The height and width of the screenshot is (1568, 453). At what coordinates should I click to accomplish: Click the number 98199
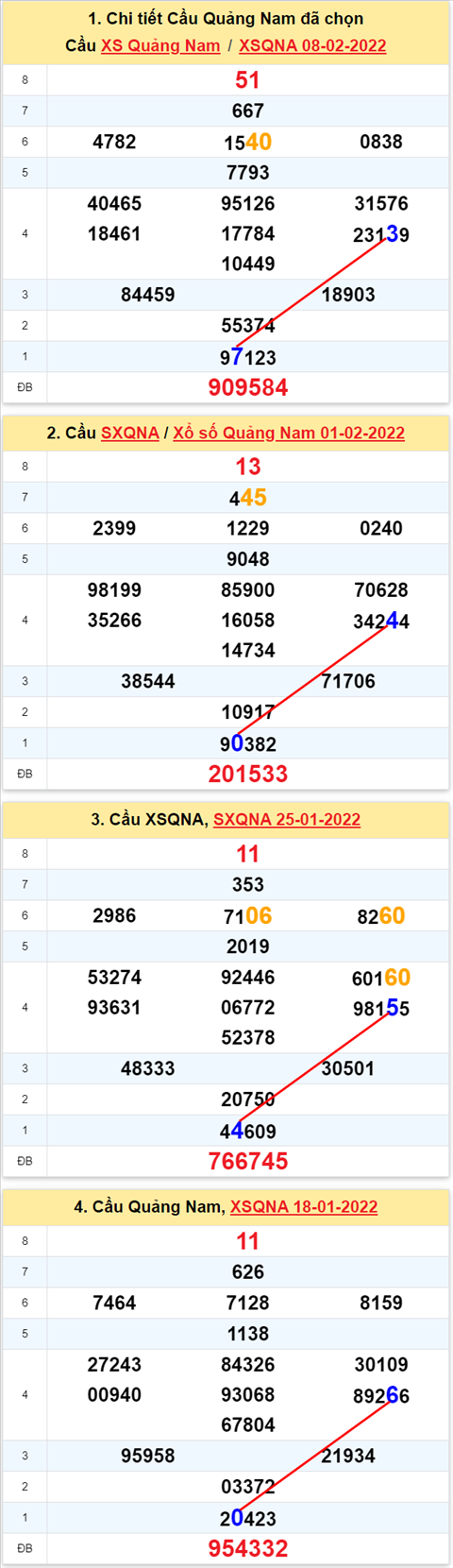(114, 589)
